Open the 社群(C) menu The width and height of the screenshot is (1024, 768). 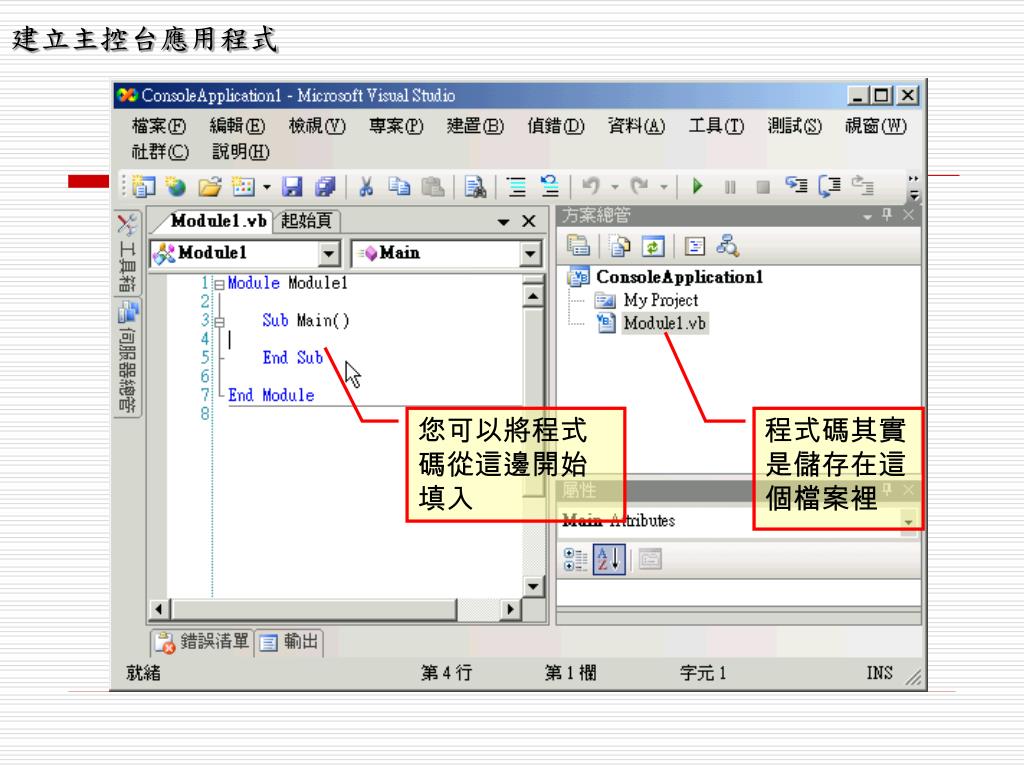point(160,152)
